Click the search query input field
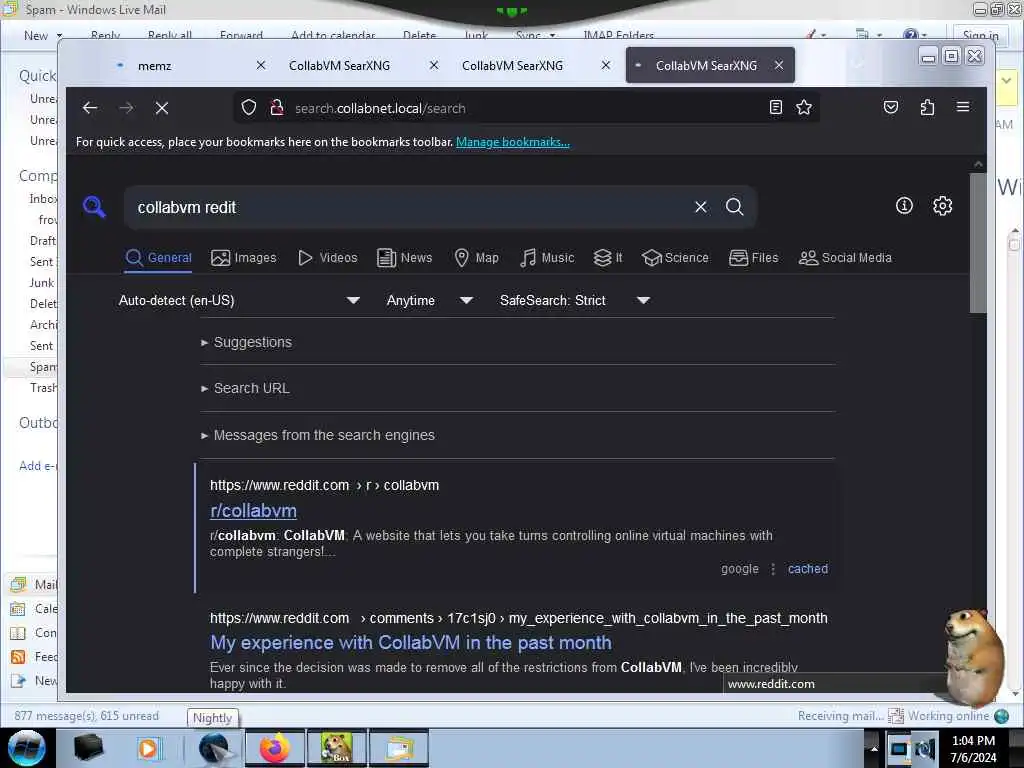1024x768 pixels. coord(411,207)
